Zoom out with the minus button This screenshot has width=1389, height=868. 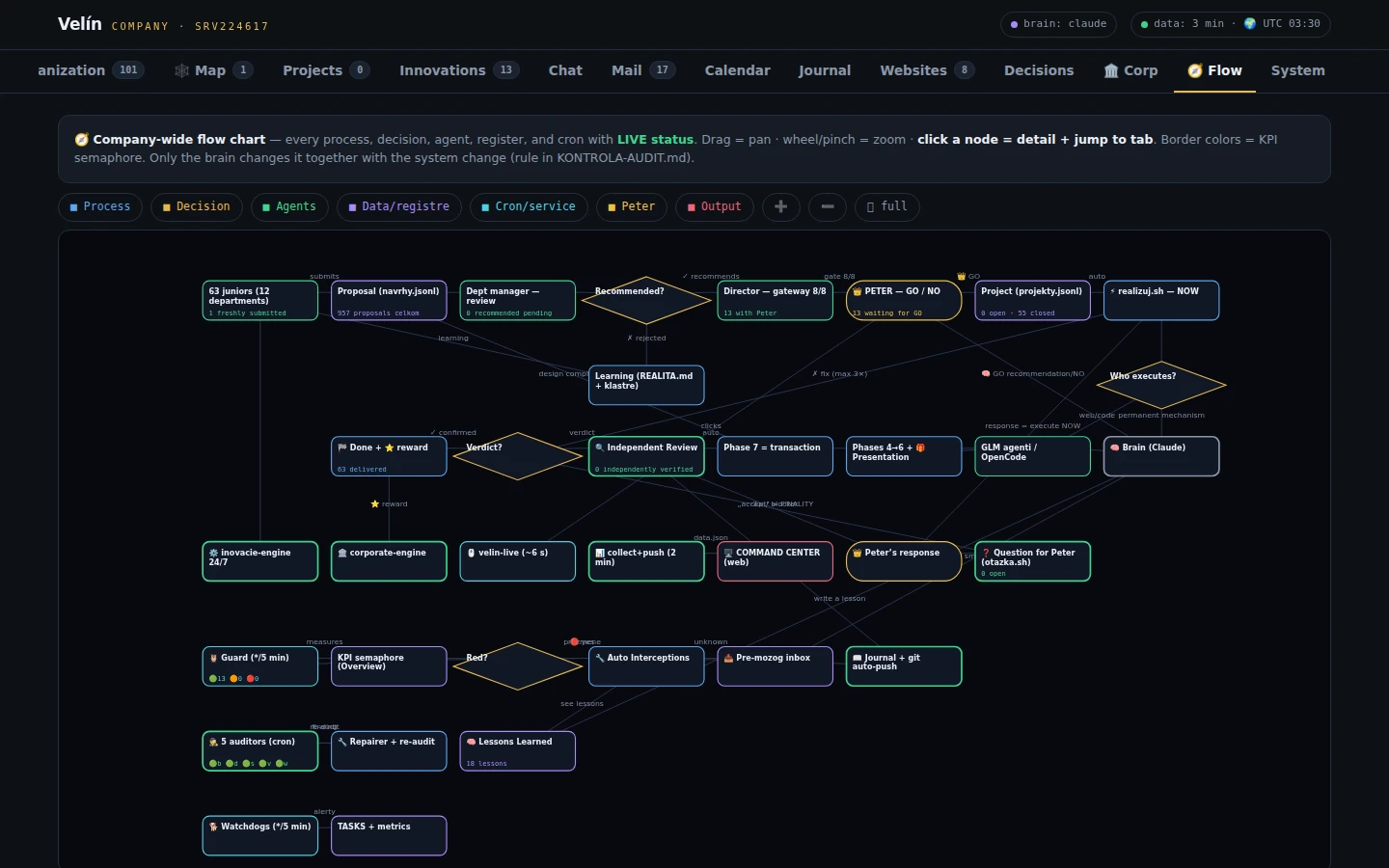pyautogui.click(x=828, y=206)
